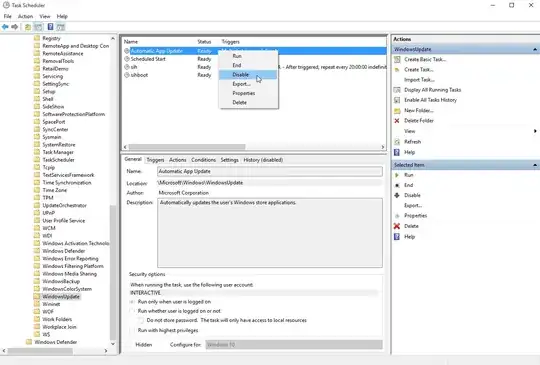Choose Delete in the context menu

click(x=248, y=103)
